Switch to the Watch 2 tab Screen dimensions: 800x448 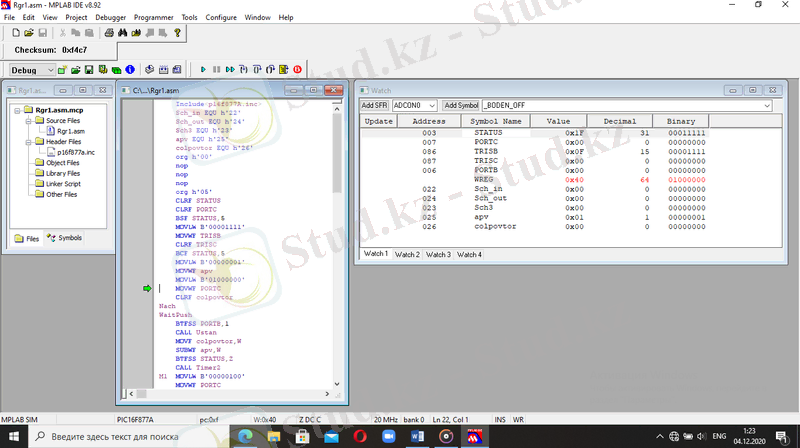tap(407, 255)
